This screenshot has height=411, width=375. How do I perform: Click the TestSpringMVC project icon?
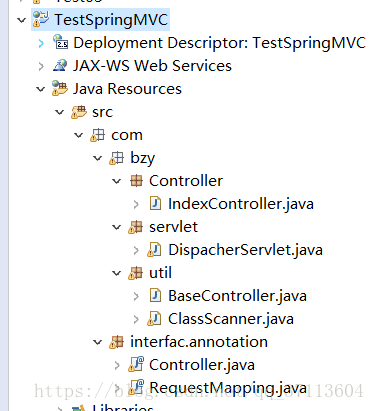[x=41, y=19]
